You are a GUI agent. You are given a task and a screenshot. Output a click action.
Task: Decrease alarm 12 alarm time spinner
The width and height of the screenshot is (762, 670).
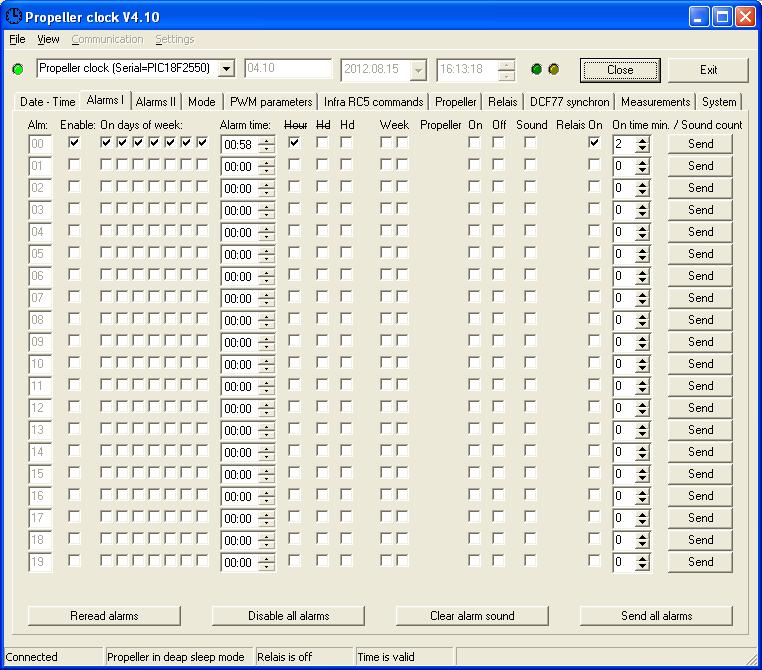tap(266, 412)
